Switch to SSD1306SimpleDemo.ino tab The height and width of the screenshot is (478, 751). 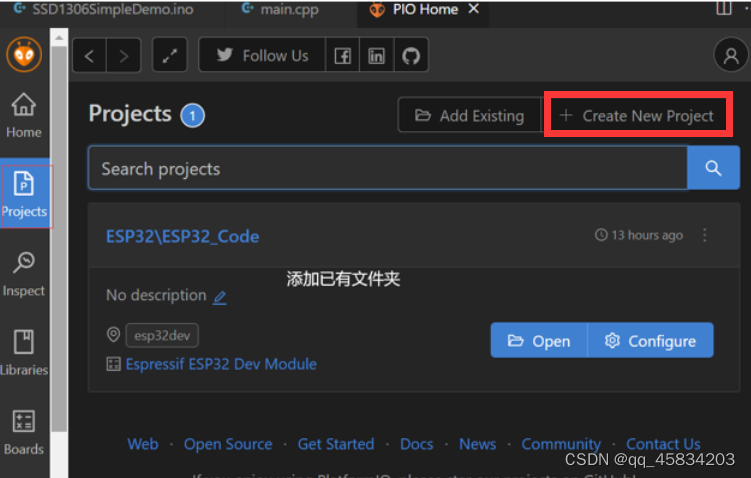click(x=104, y=10)
